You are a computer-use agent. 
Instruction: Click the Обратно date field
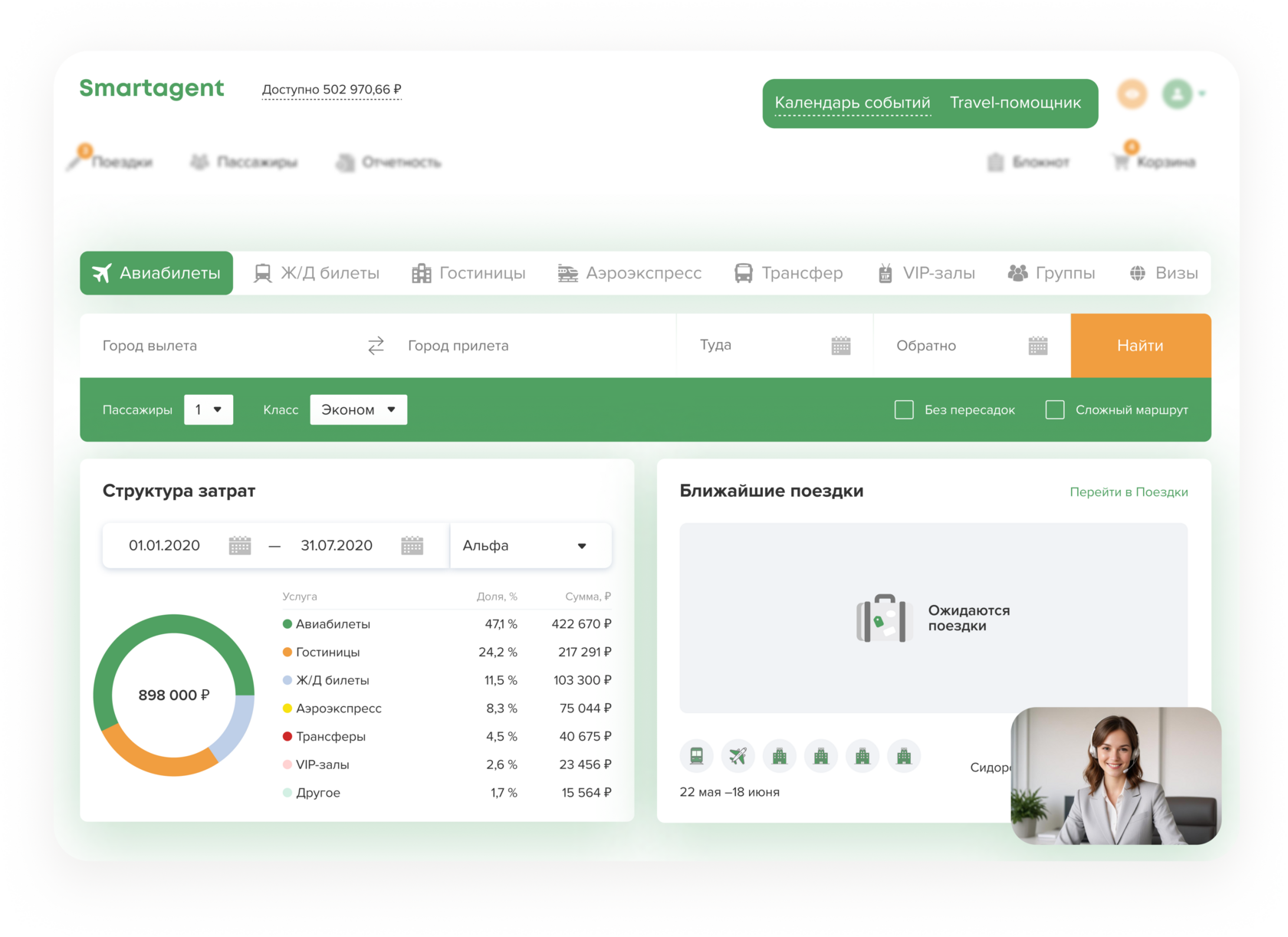coord(972,346)
